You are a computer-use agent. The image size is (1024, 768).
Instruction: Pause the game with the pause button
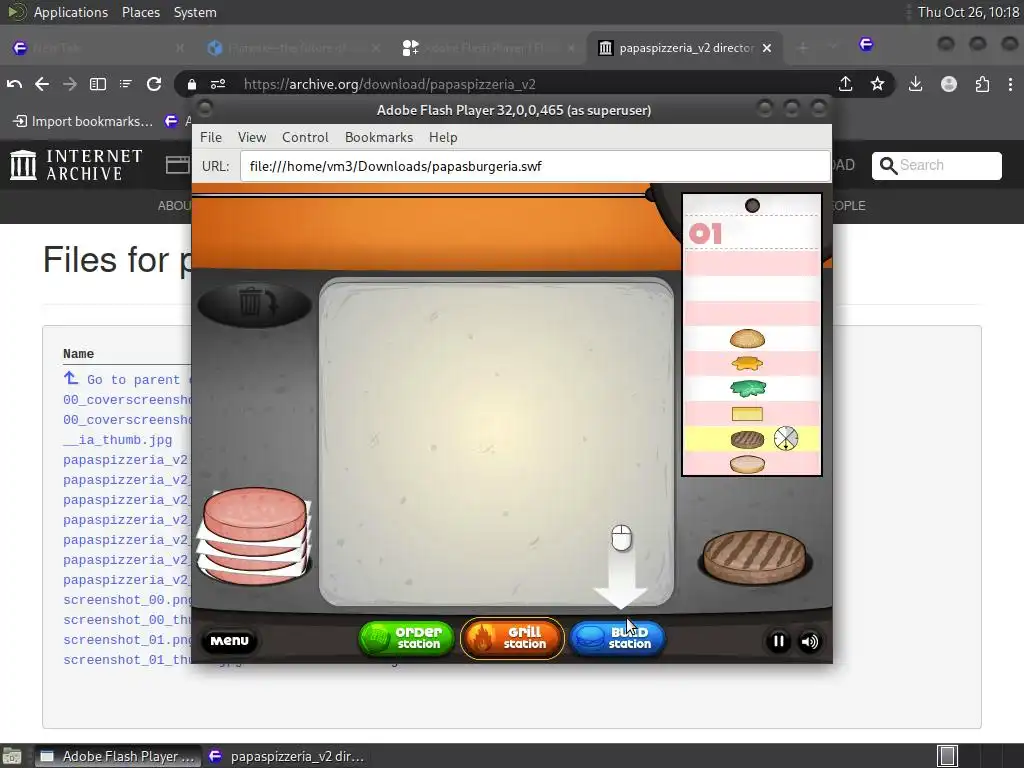click(778, 641)
